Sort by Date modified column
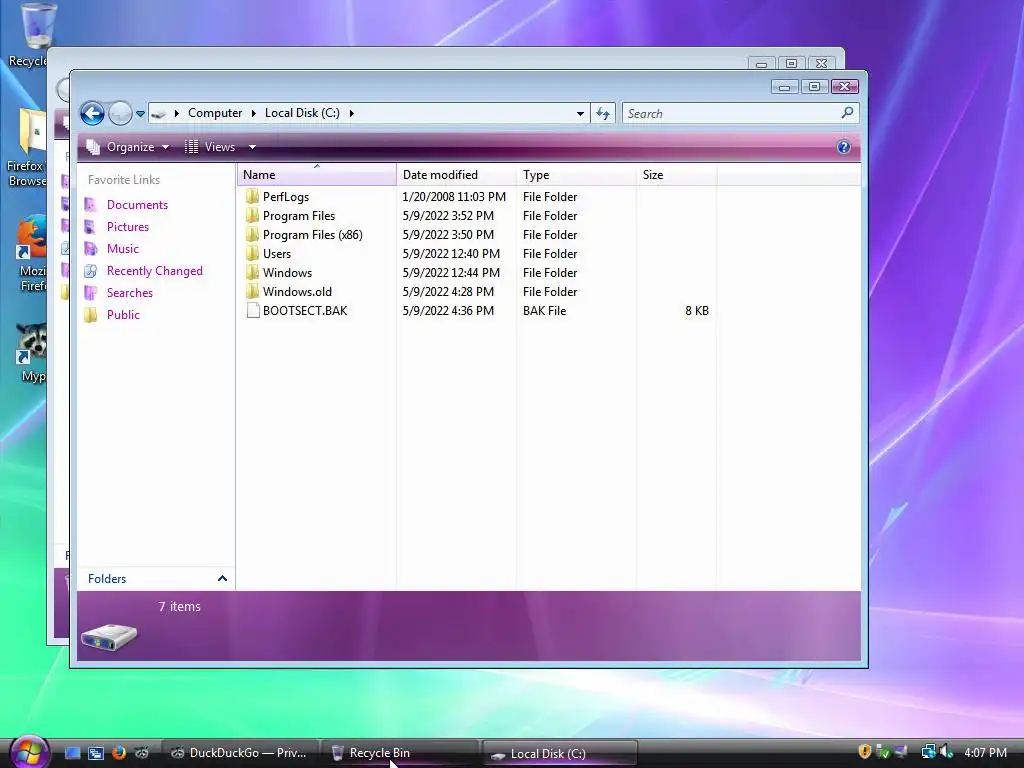Screen dimensions: 1024x768 pos(456,175)
